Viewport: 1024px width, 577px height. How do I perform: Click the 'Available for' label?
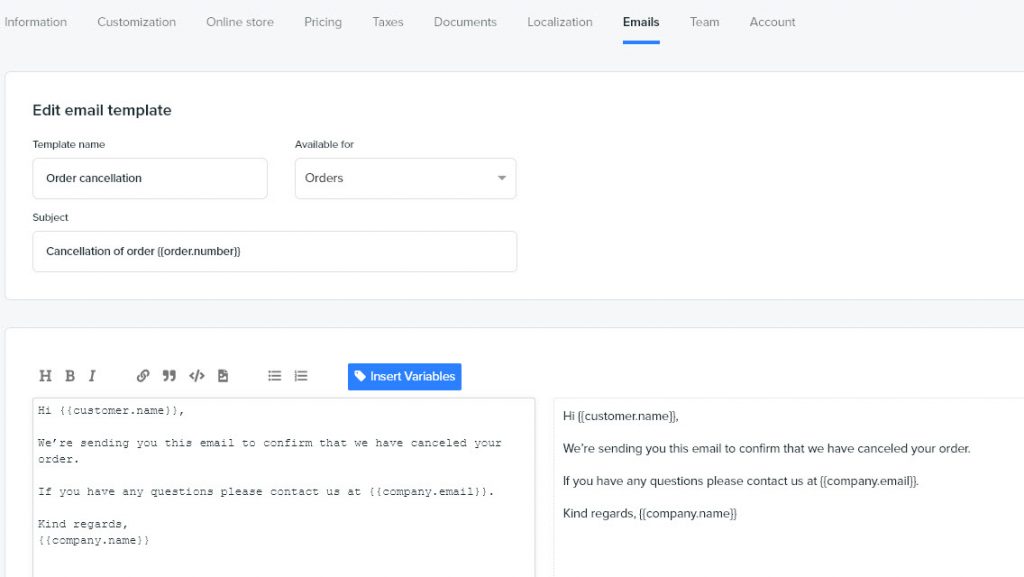[x=324, y=144]
